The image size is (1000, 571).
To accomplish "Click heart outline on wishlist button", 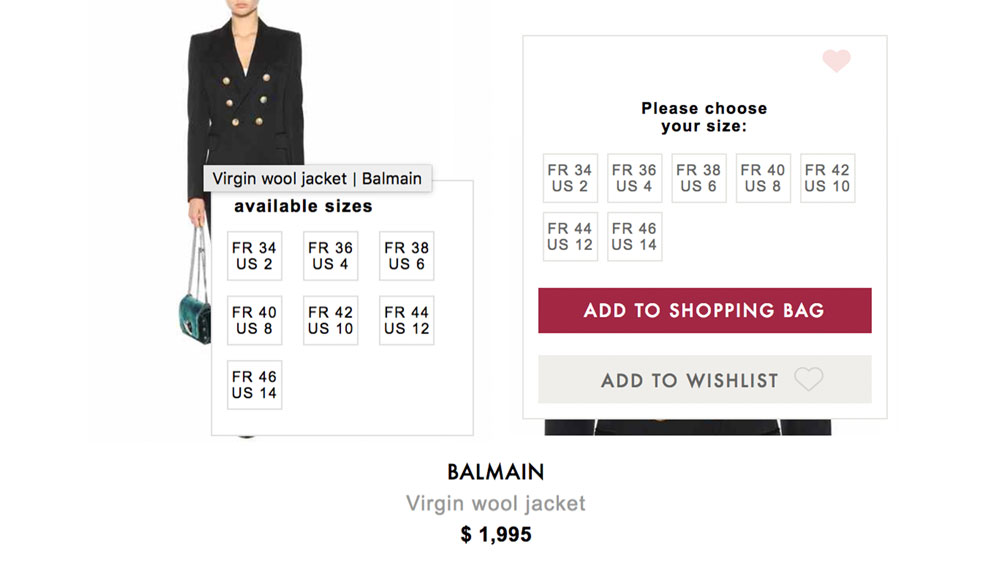I will point(808,379).
